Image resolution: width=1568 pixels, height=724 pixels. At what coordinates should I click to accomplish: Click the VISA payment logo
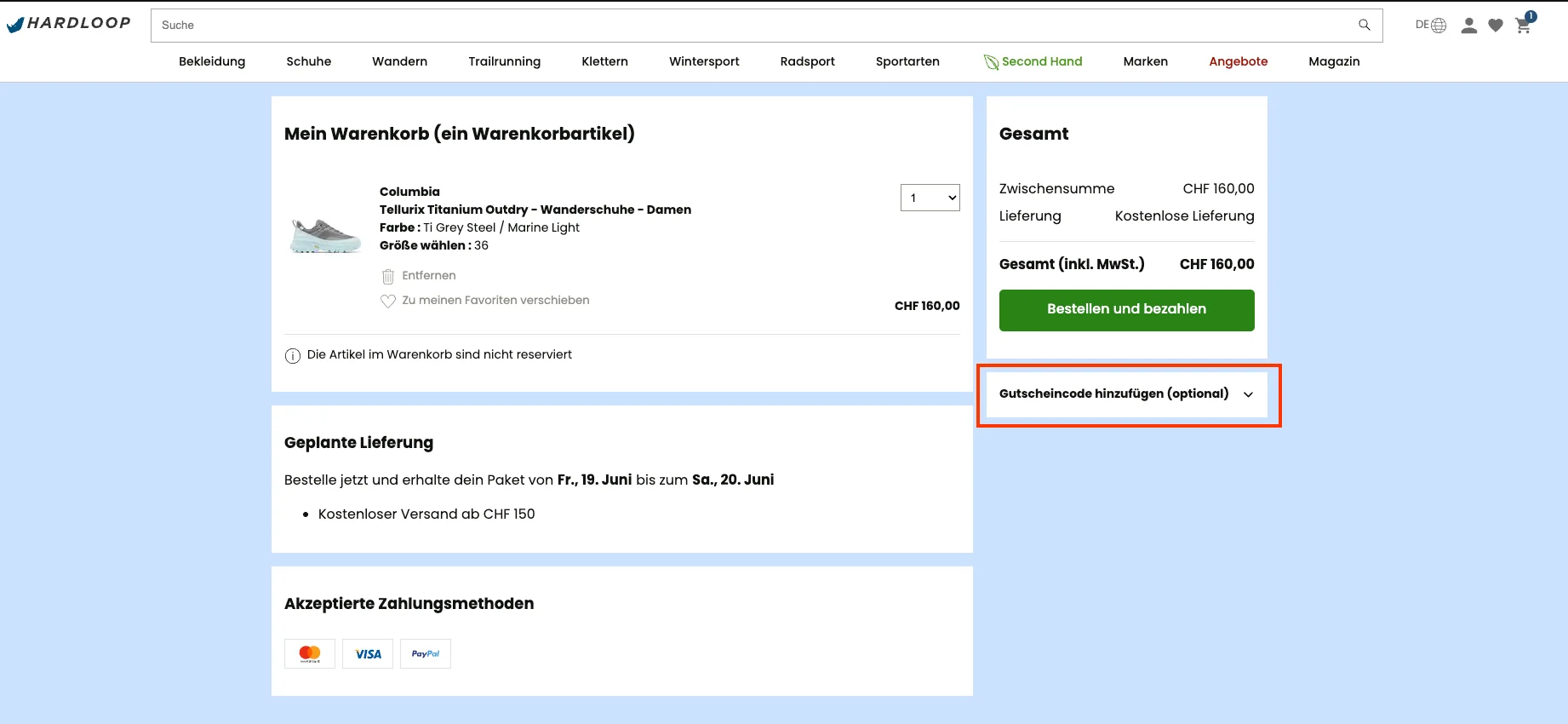click(x=368, y=654)
